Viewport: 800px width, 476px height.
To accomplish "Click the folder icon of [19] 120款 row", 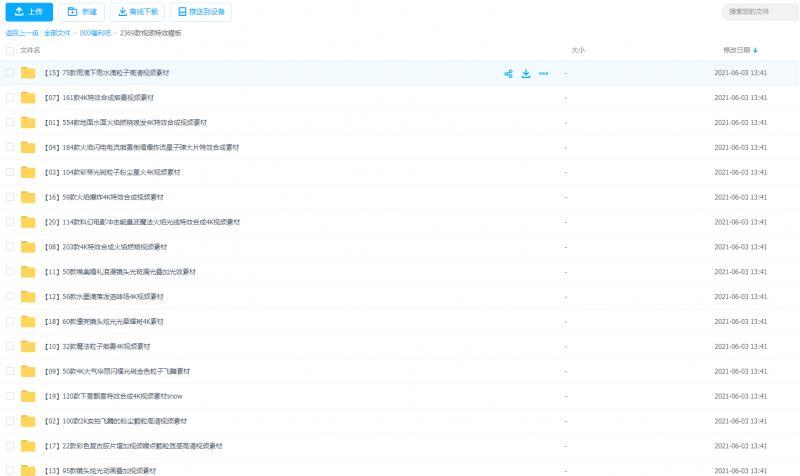I will pyautogui.click(x=28, y=396).
